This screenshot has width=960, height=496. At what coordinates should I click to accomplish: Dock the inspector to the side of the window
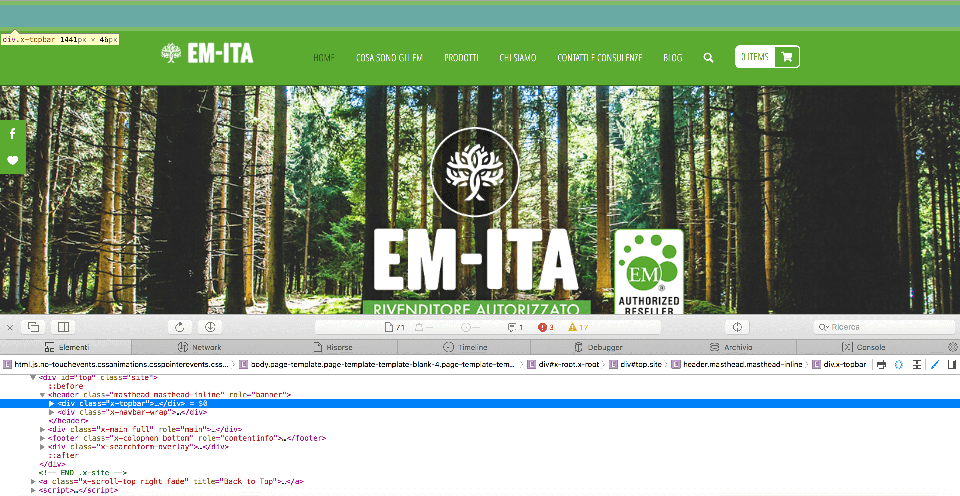[x=63, y=327]
